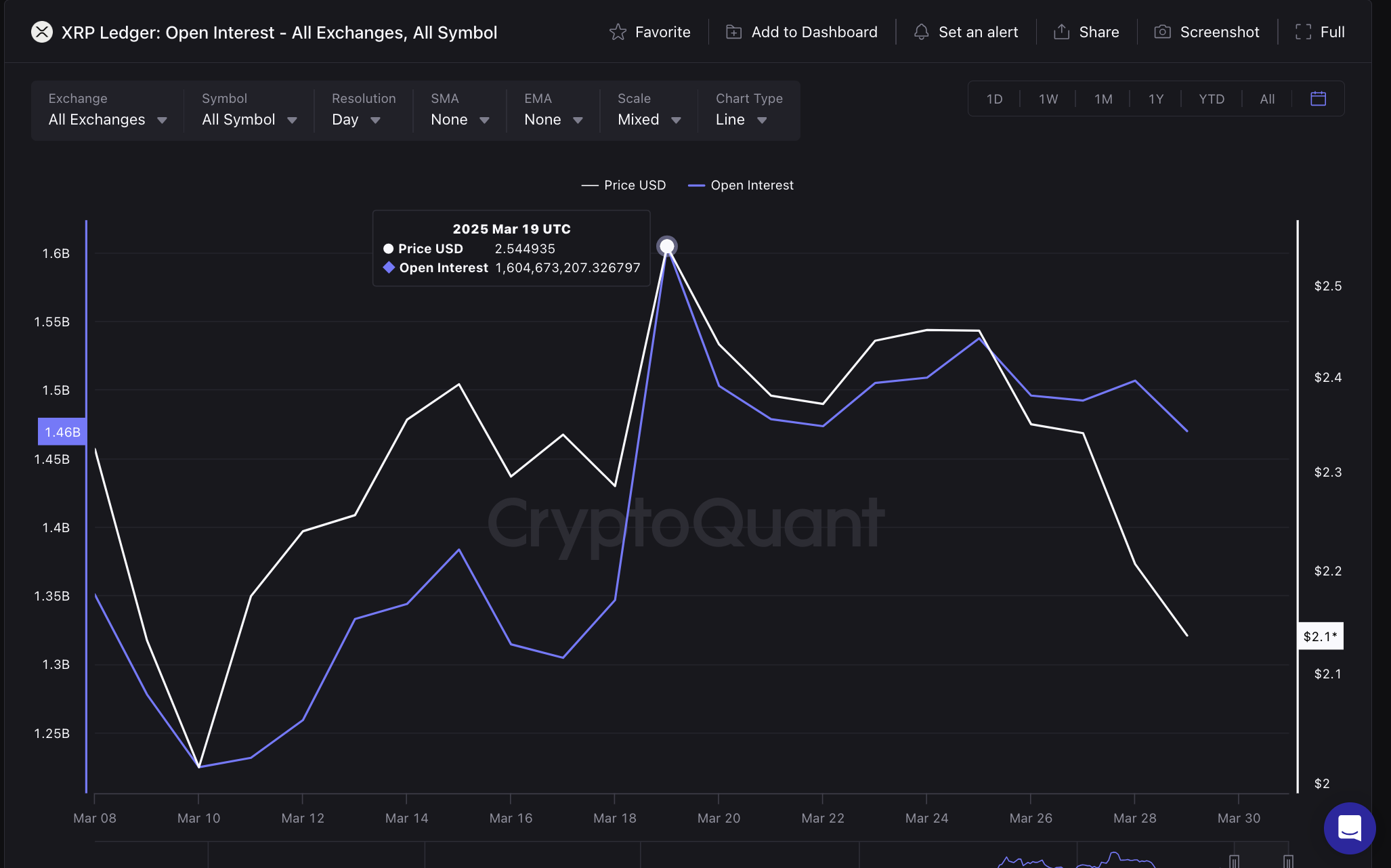Open the Resolution Day dropdown
This screenshot has width=1391, height=868.
[364, 110]
